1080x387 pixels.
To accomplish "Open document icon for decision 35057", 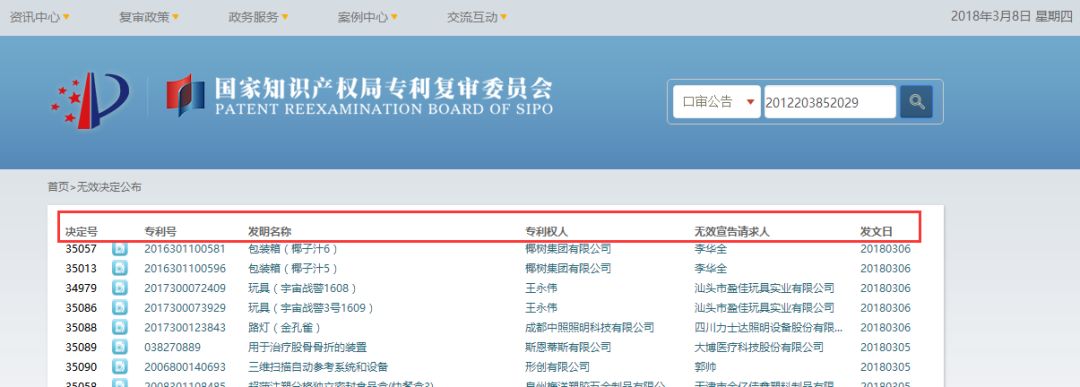I will (120, 249).
